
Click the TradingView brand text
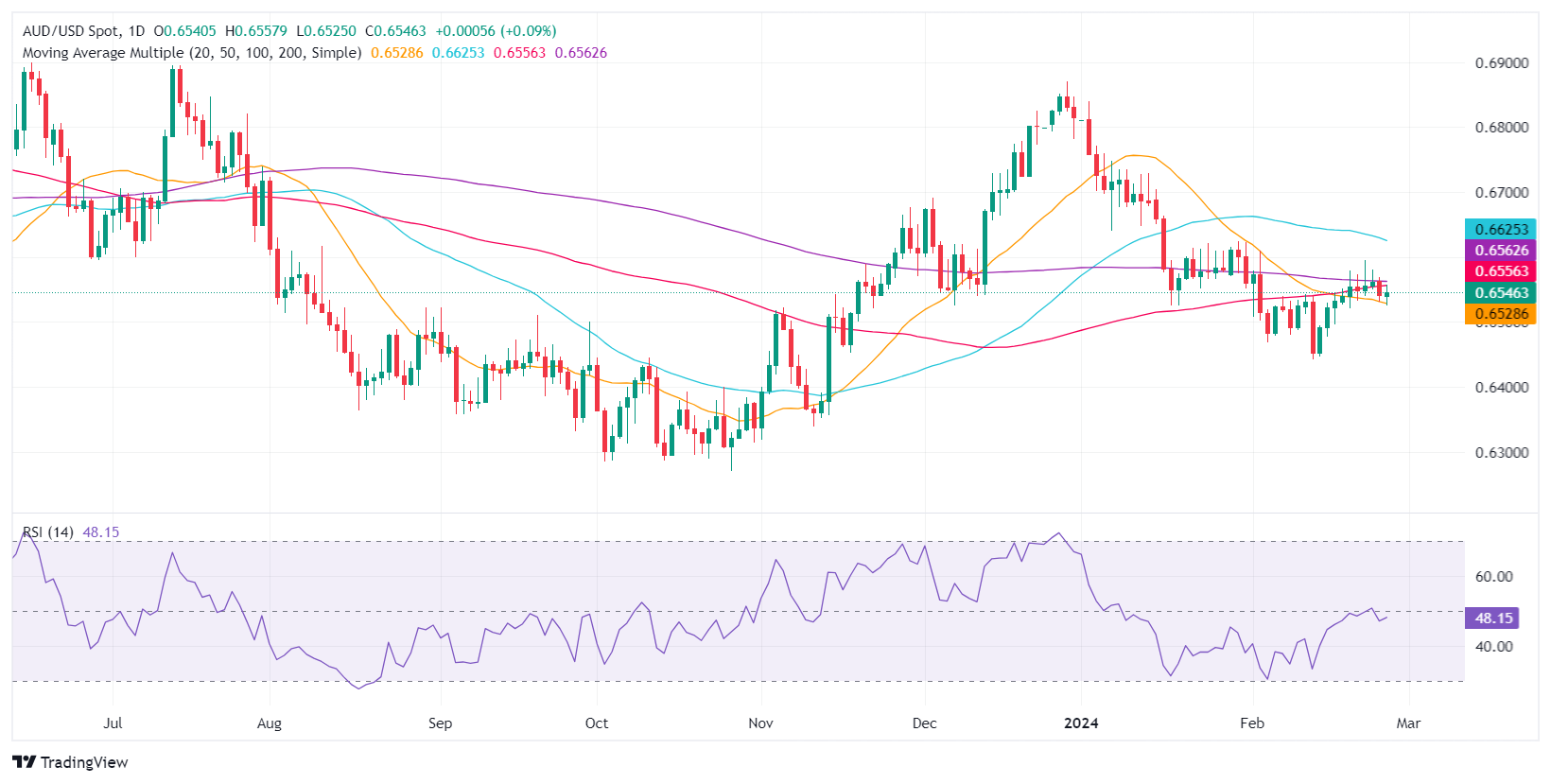84,762
